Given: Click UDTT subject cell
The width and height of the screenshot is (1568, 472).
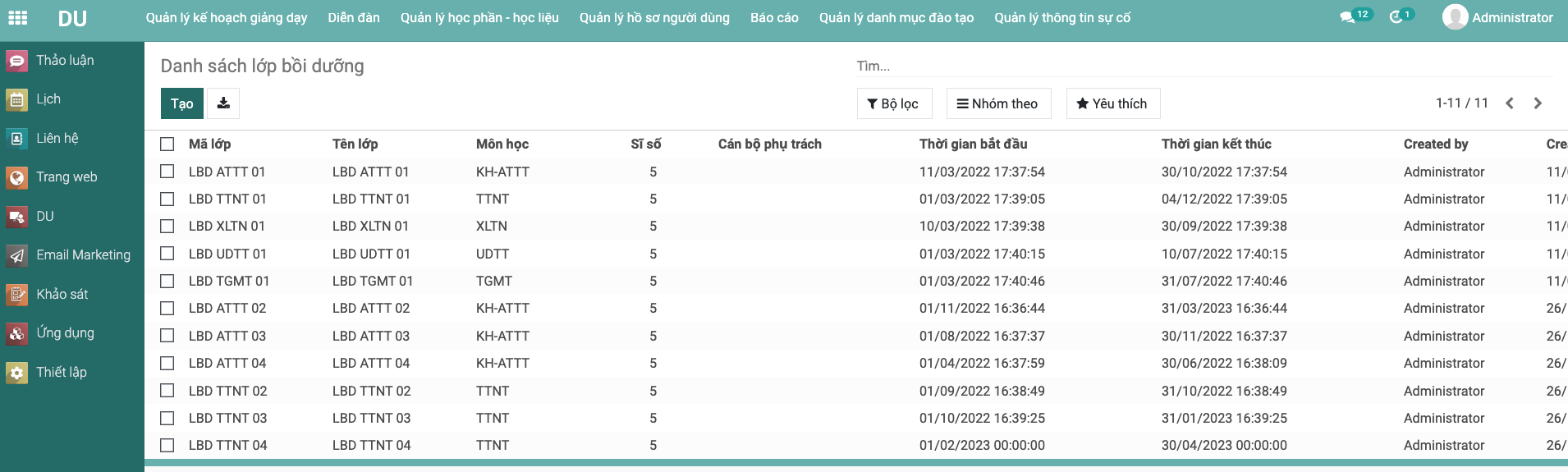Looking at the screenshot, I should 493,254.
